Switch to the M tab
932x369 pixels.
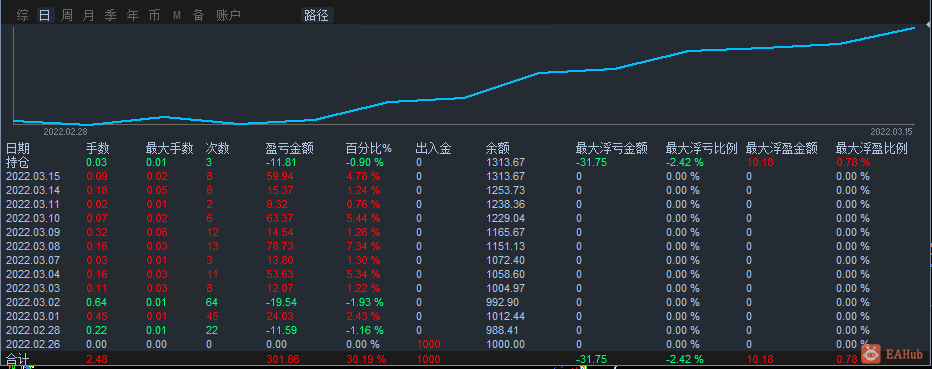coord(177,15)
